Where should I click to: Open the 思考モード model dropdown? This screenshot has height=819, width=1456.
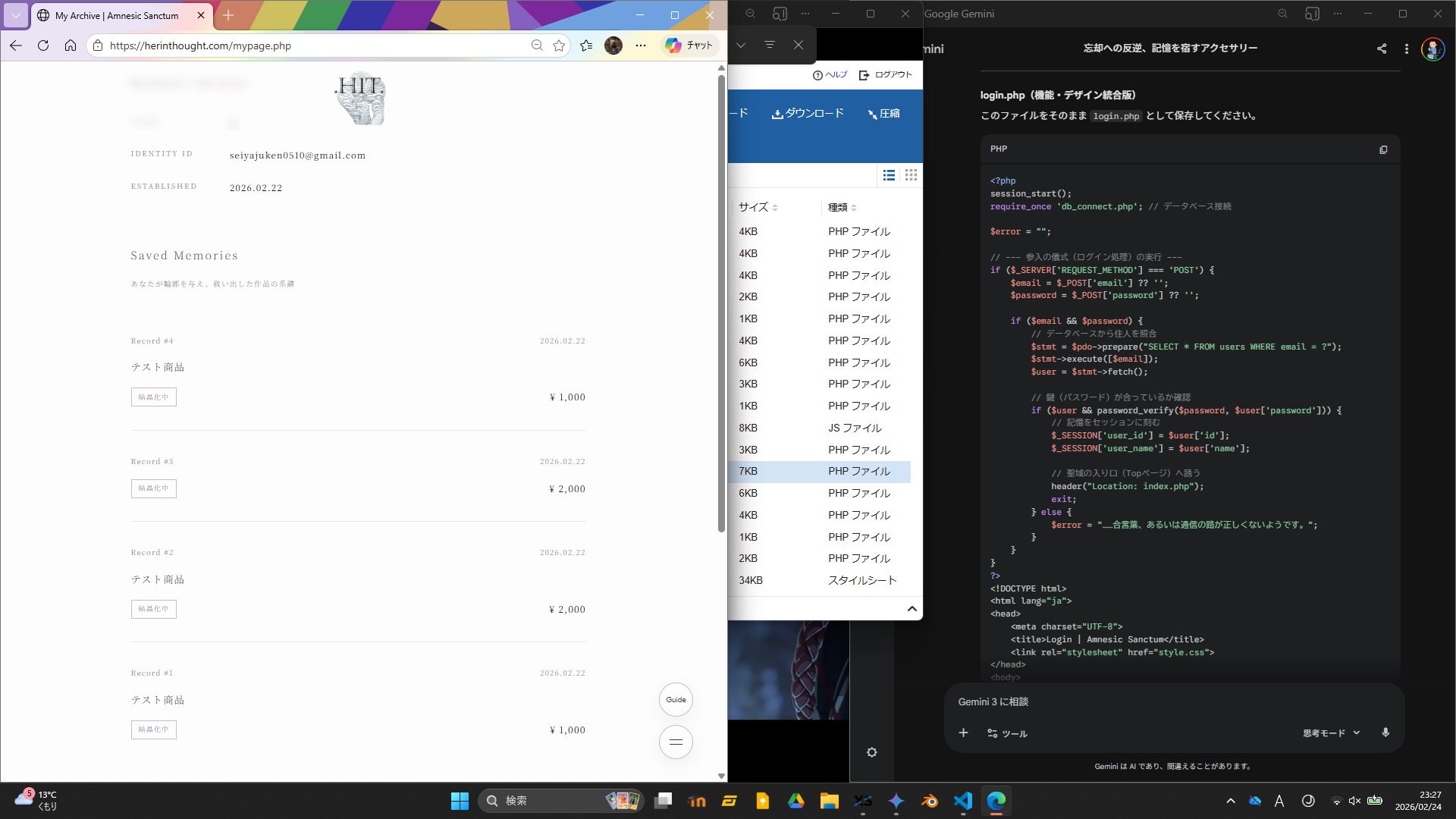pyautogui.click(x=1331, y=733)
